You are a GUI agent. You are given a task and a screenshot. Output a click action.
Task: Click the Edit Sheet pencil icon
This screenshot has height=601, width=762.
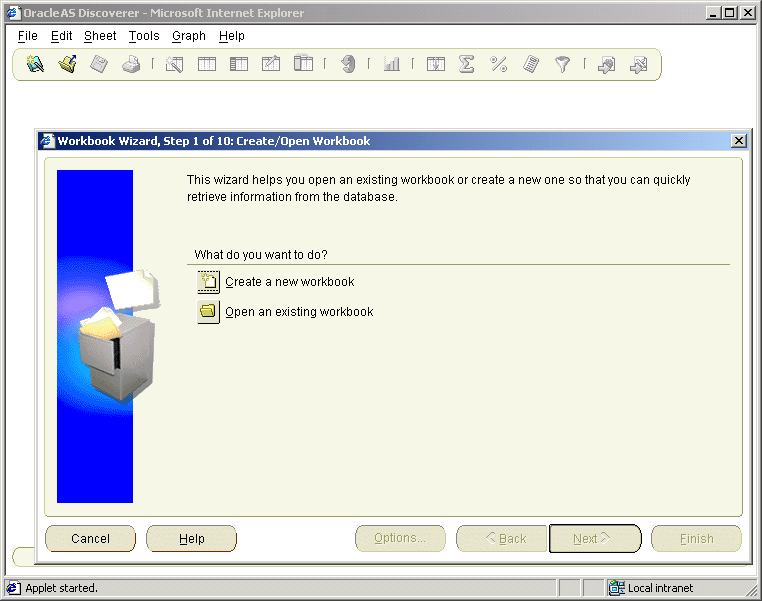(x=271, y=64)
